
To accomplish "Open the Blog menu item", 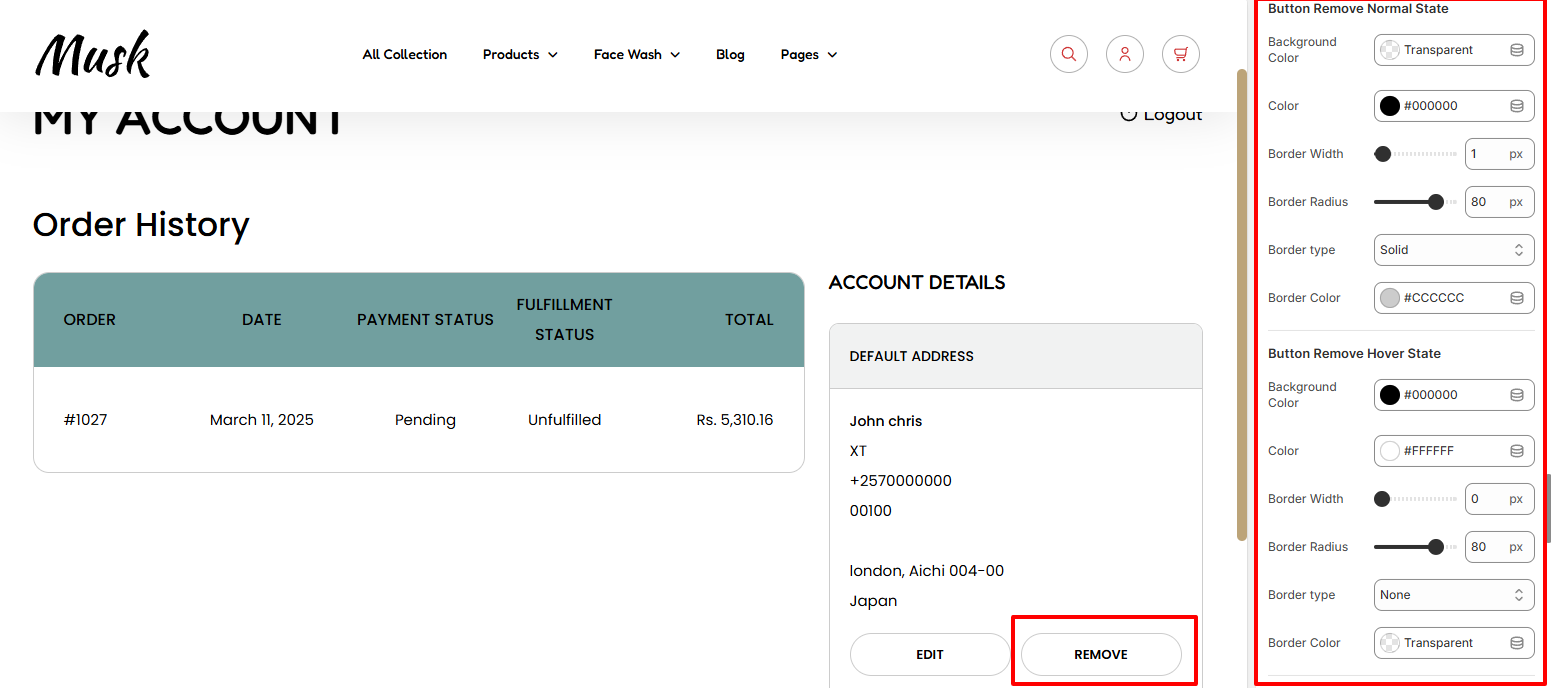I will click(x=730, y=54).
